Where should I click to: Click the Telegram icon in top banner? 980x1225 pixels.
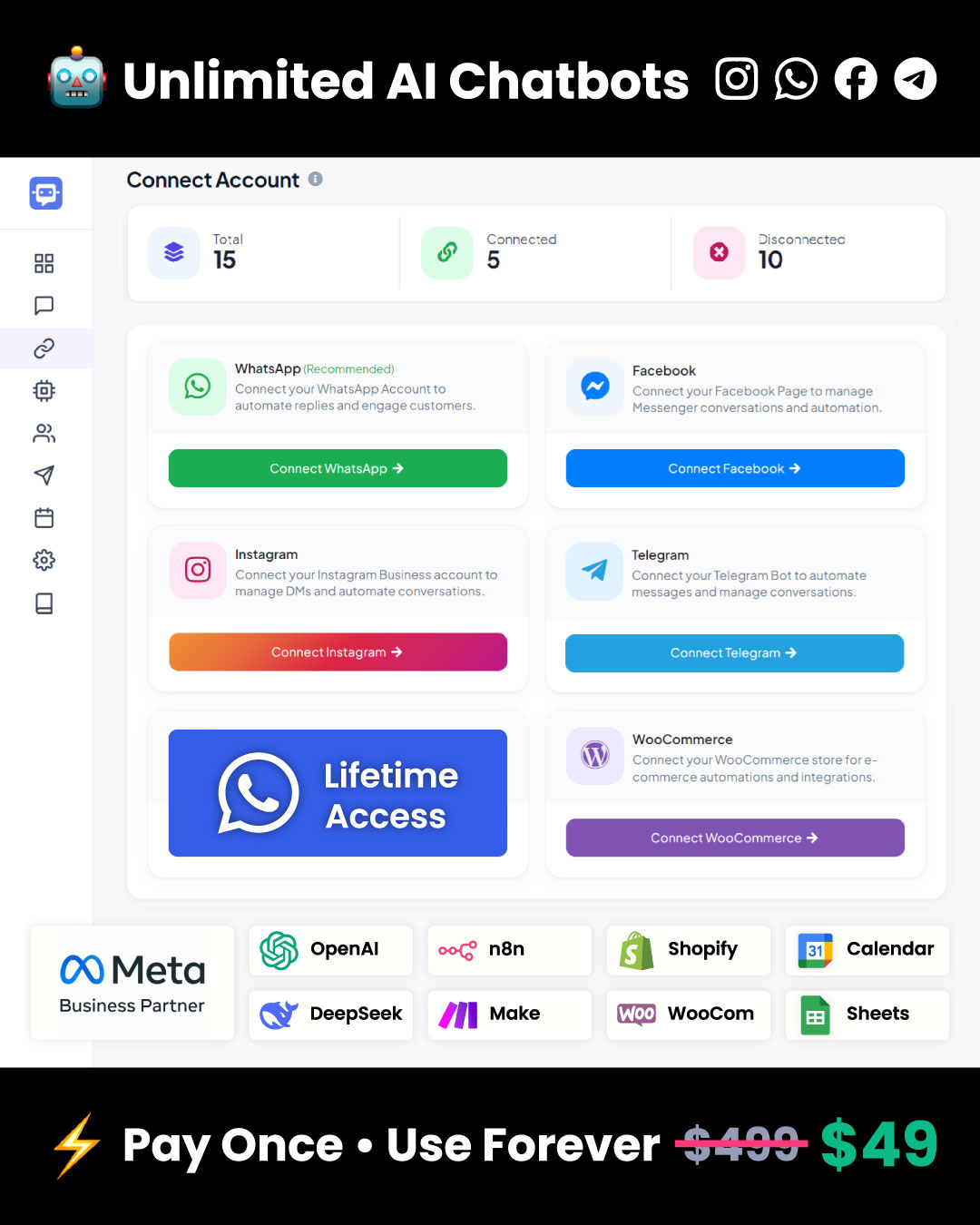916,79
